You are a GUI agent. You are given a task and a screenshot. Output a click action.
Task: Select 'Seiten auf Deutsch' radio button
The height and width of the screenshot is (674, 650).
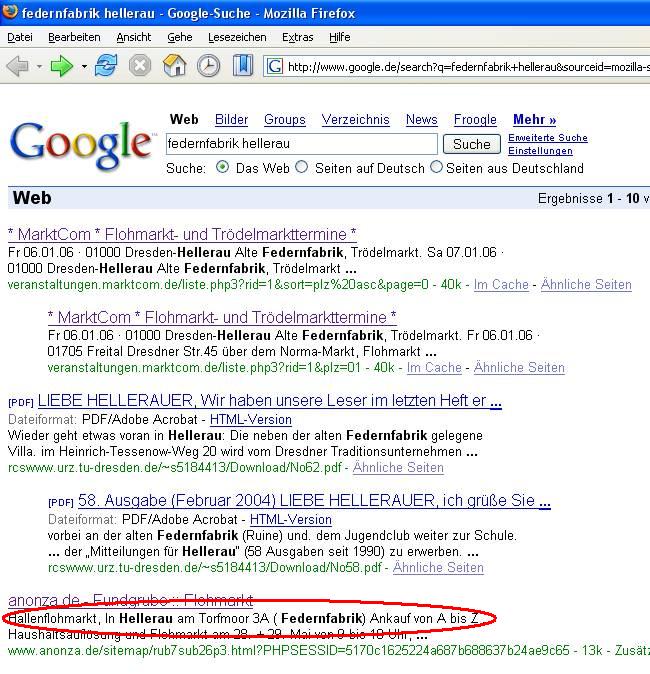302,167
